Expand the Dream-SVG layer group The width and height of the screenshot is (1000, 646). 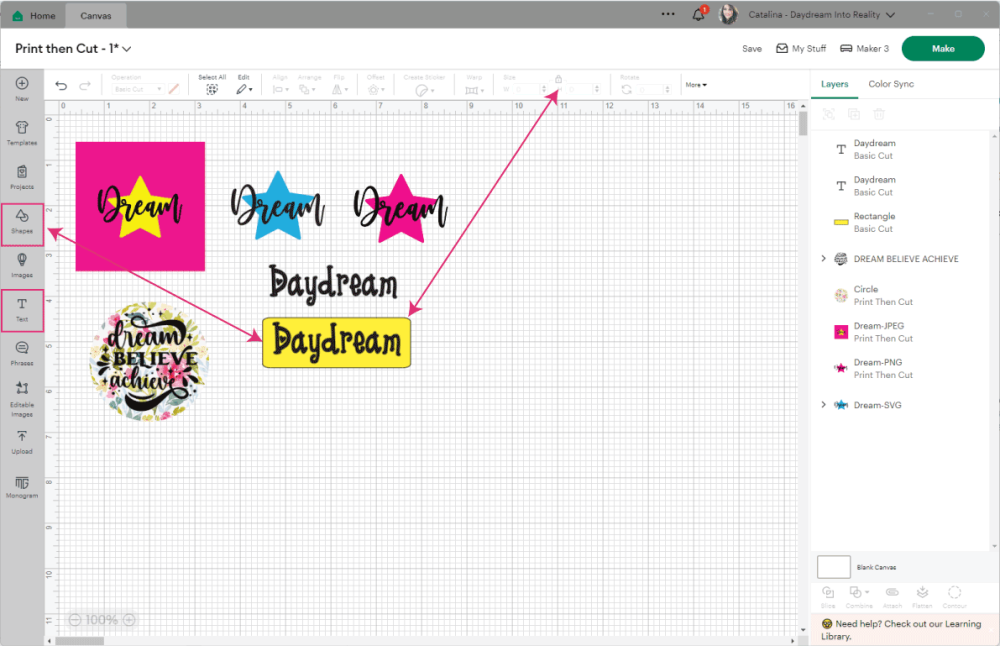coord(823,405)
